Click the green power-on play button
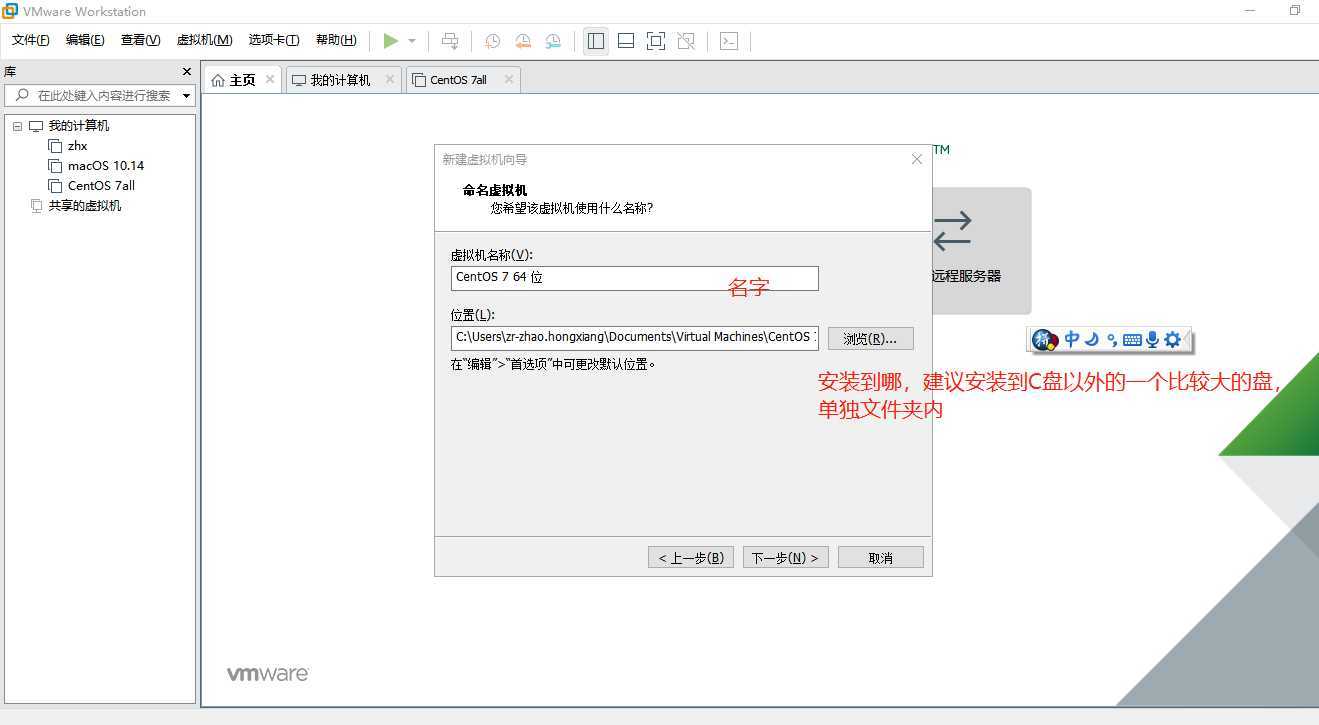Screen dimensions: 1319x725 click(391, 41)
